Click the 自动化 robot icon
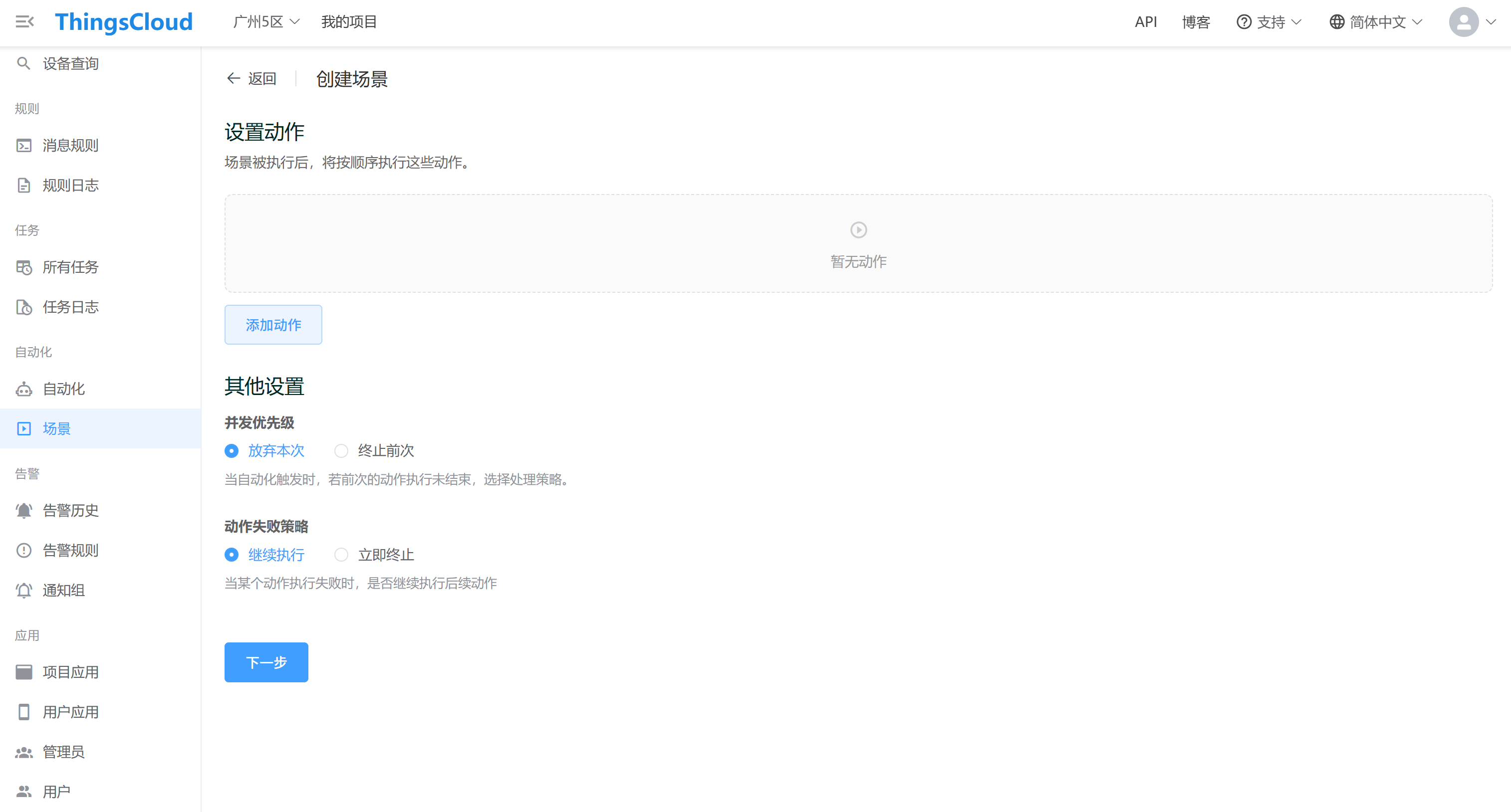The width and height of the screenshot is (1511, 812). 24,389
